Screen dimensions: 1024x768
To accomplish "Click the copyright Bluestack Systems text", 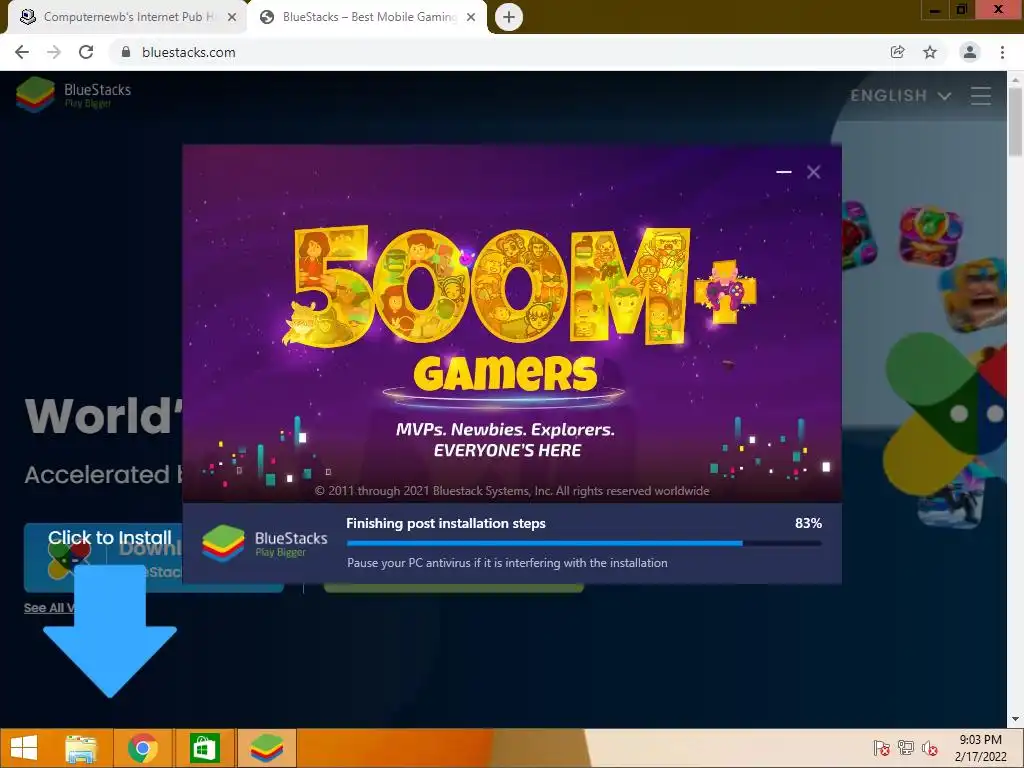I will tap(511, 491).
